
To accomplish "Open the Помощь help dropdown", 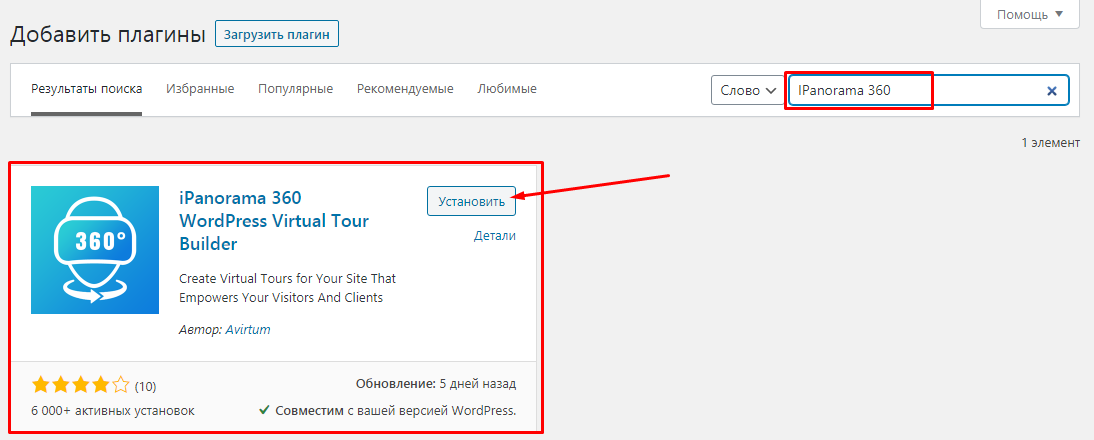I will pos(1030,14).
